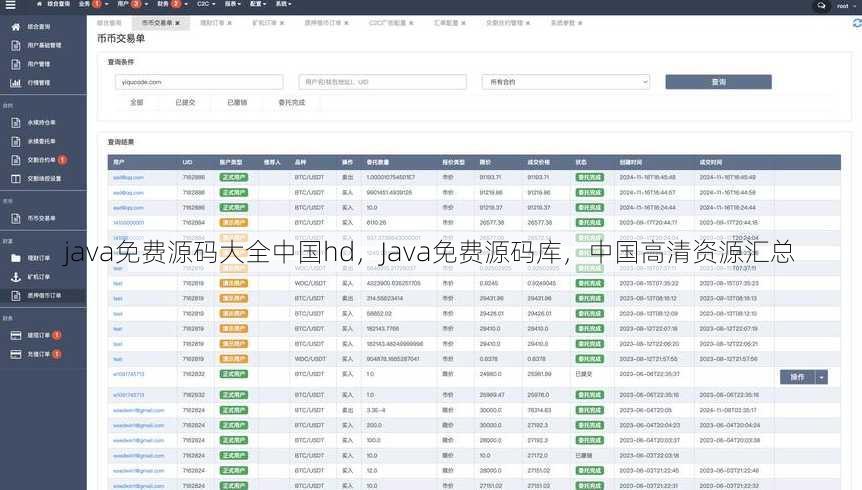Click the 币币交易单 sidebar document icon
The image size is (862, 490).
pyautogui.click(x=16, y=218)
